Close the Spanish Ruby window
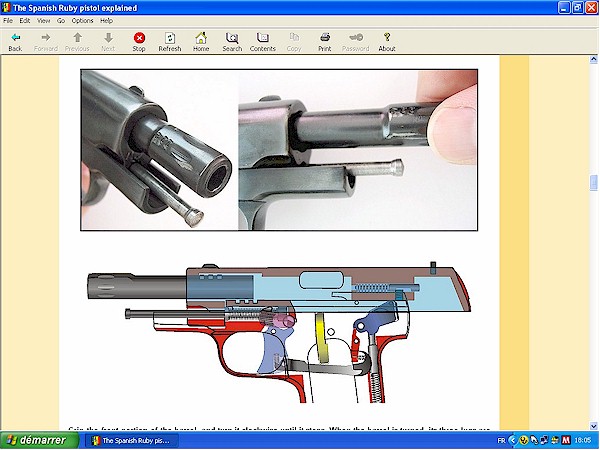Screen dimensions: 600x450 click(592, 8)
